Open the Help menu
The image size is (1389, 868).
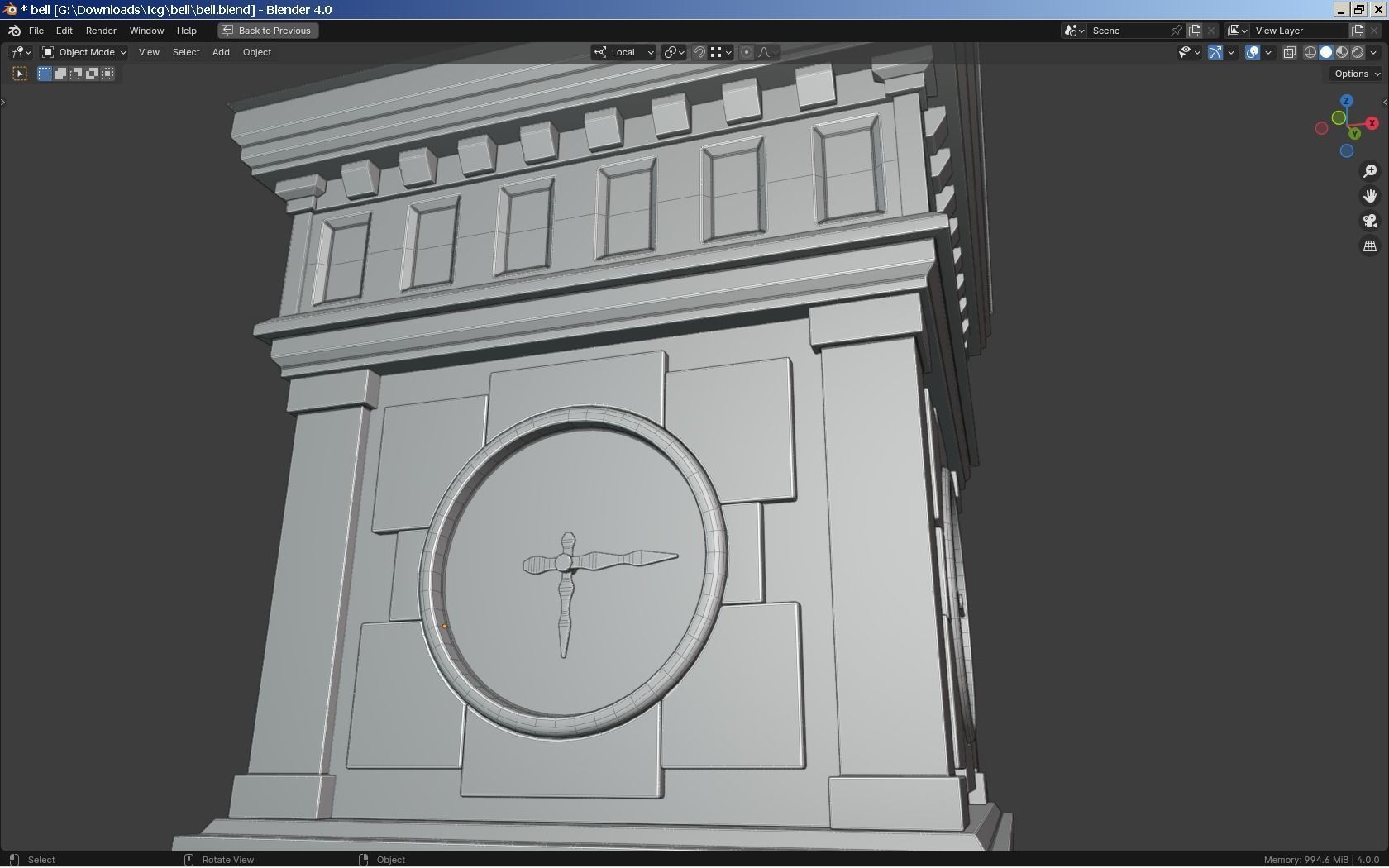[x=187, y=31]
